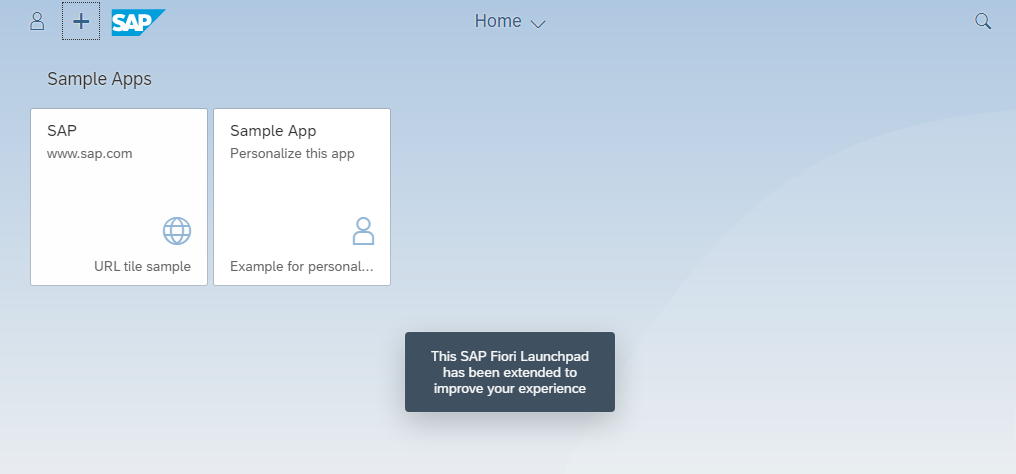
Task: Click the SAP Fiori Launchpad toast message
Action: (510, 372)
